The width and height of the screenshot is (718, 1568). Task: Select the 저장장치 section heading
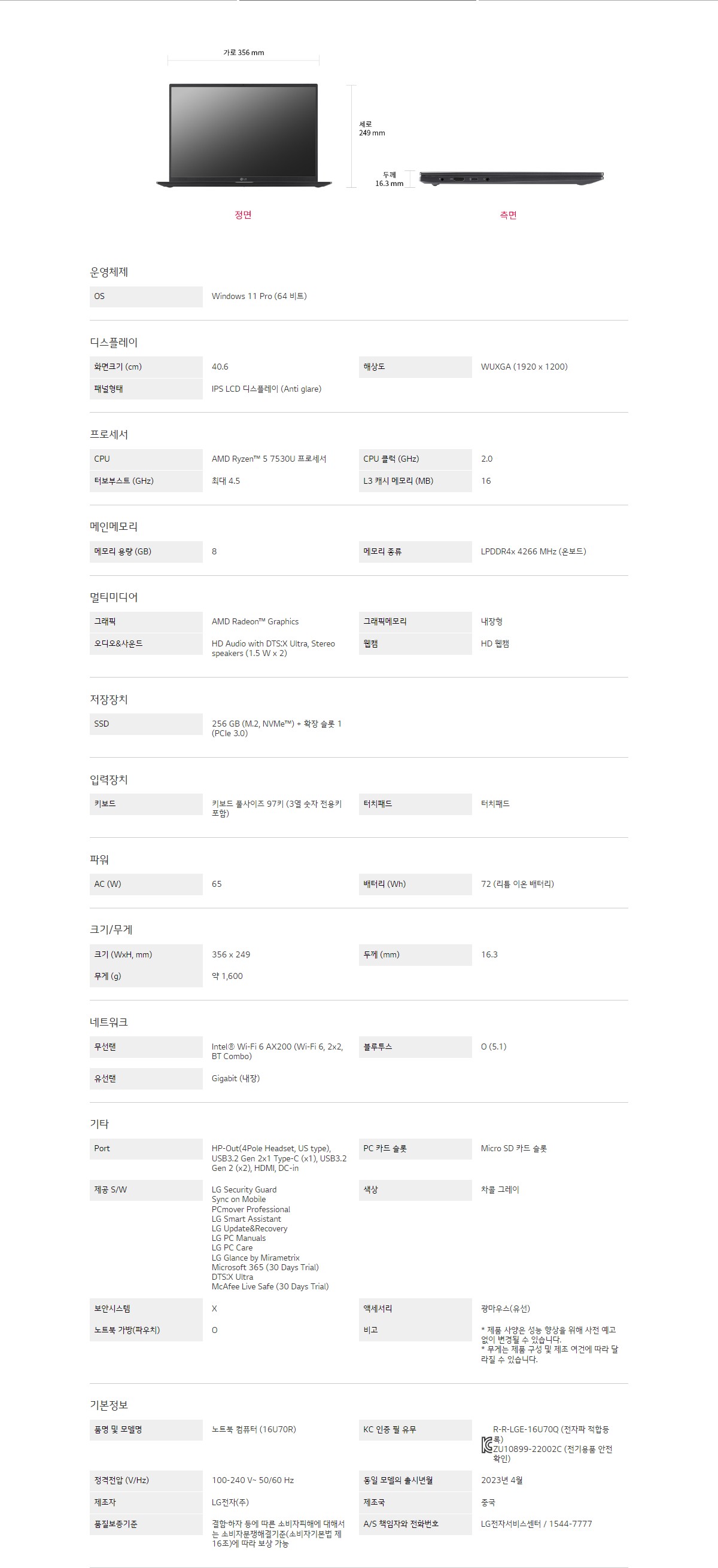click(x=109, y=700)
